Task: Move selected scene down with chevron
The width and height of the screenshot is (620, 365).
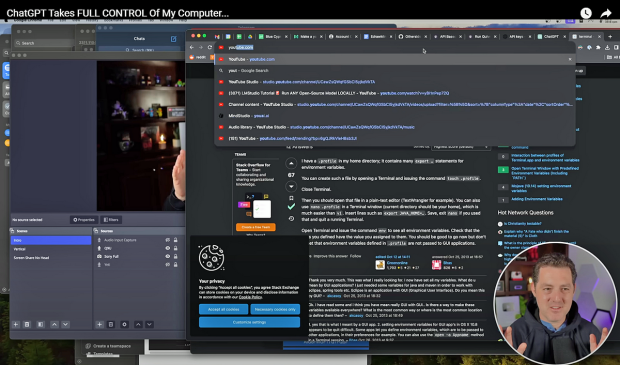Action: click(66, 324)
